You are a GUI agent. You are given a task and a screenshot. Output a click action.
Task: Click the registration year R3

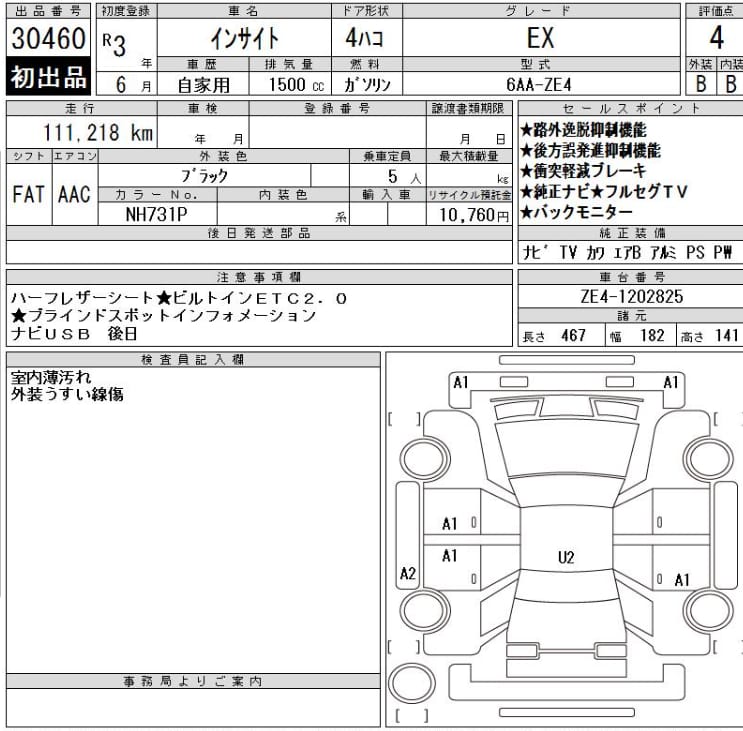coord(114,45)
